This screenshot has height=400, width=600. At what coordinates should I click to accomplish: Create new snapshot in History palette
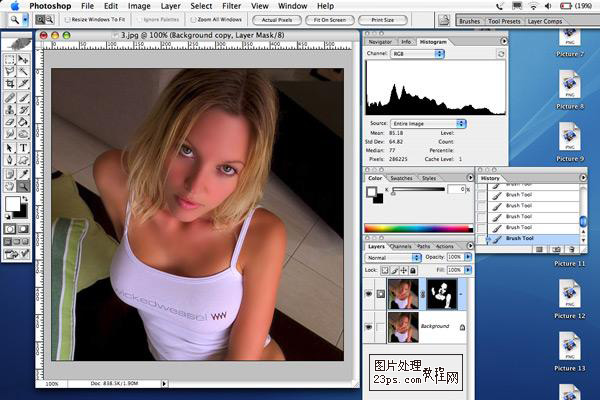556,250
